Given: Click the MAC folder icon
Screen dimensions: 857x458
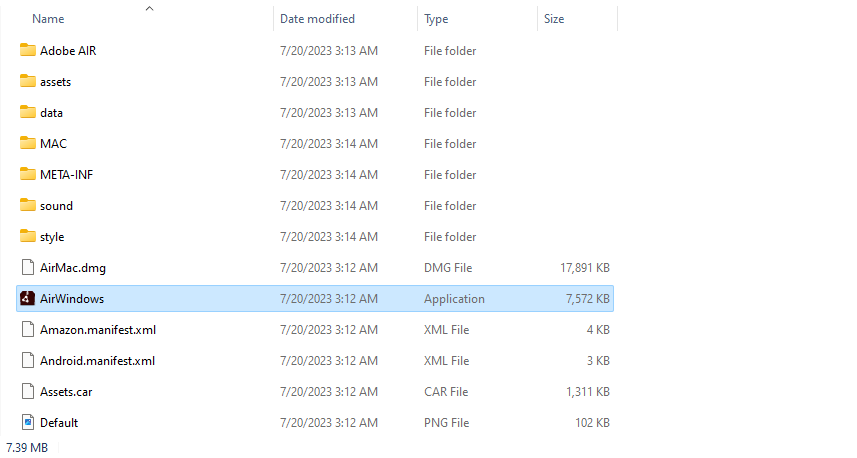Looking at the screenshot, I should (27, 144).
